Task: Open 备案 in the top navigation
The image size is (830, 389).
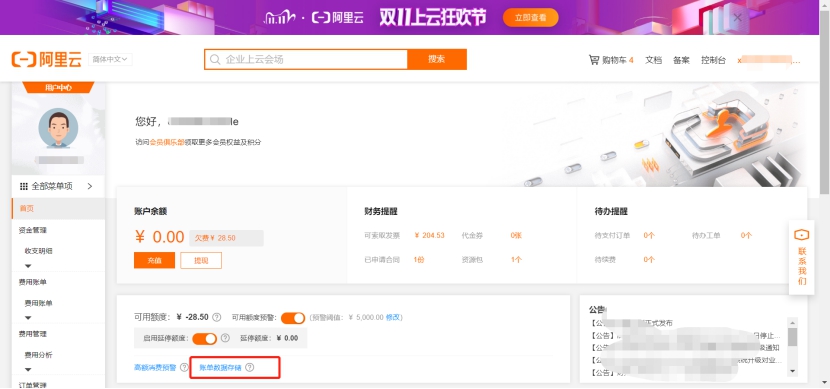Action: 681,60
